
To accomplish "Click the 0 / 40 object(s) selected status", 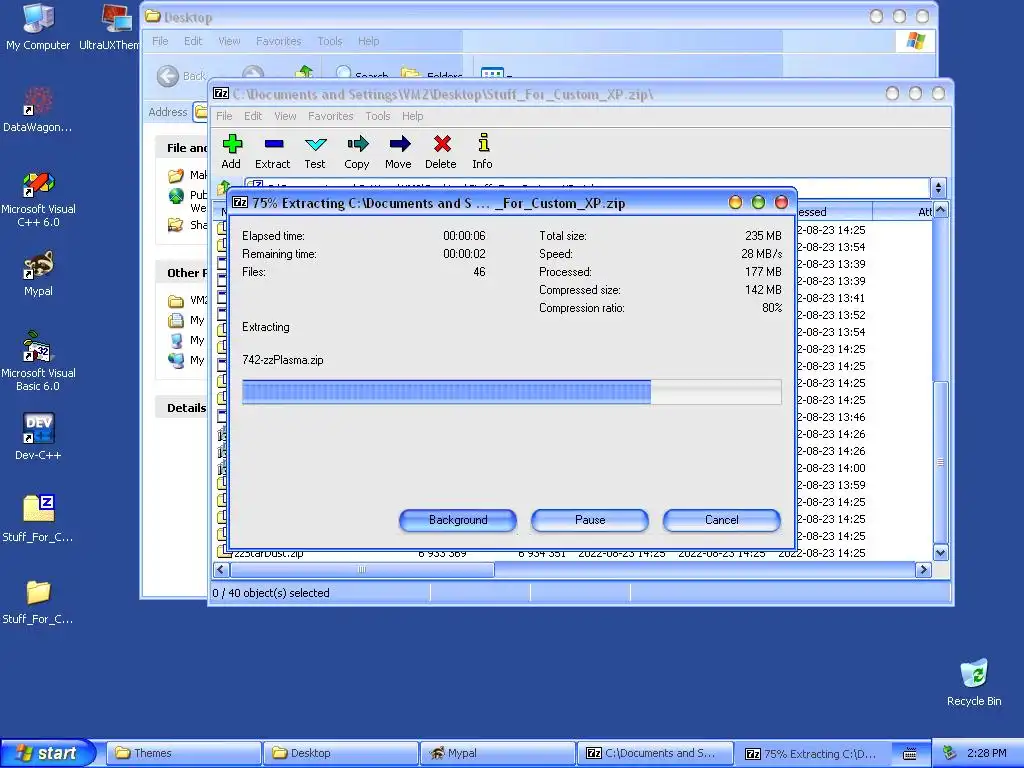I will (x=271, y=593).
